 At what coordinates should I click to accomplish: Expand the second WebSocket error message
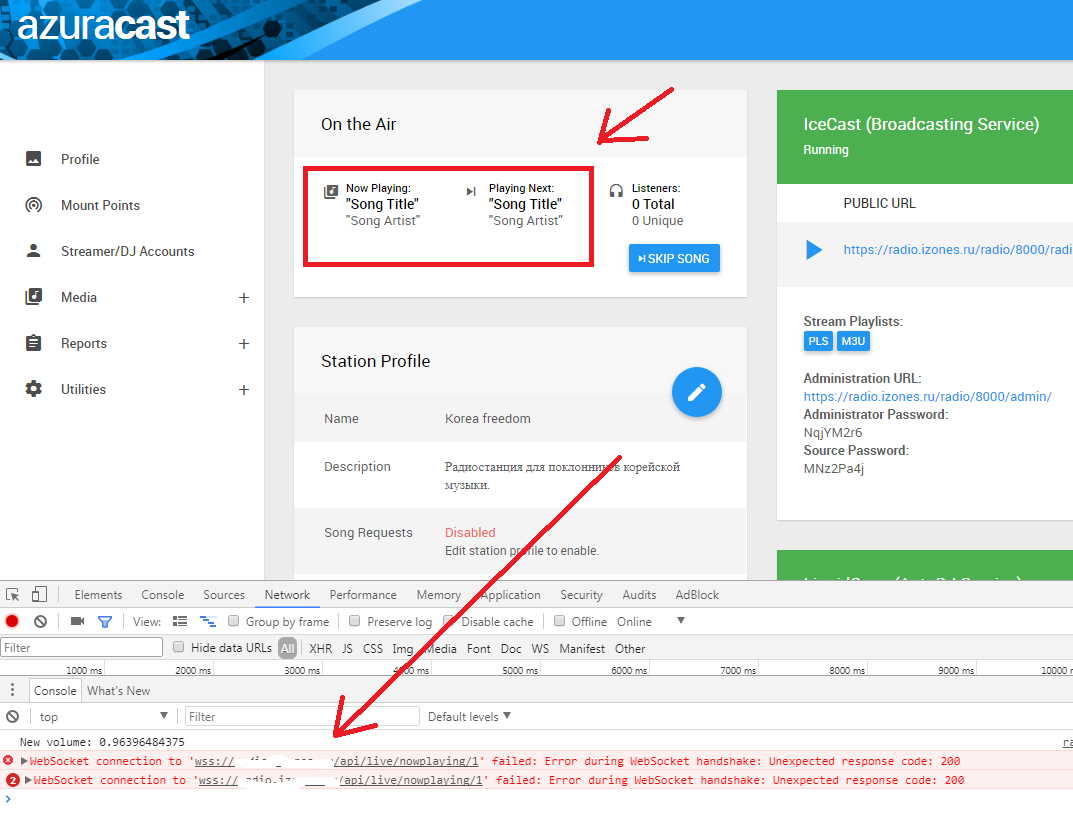coord(29,780)
